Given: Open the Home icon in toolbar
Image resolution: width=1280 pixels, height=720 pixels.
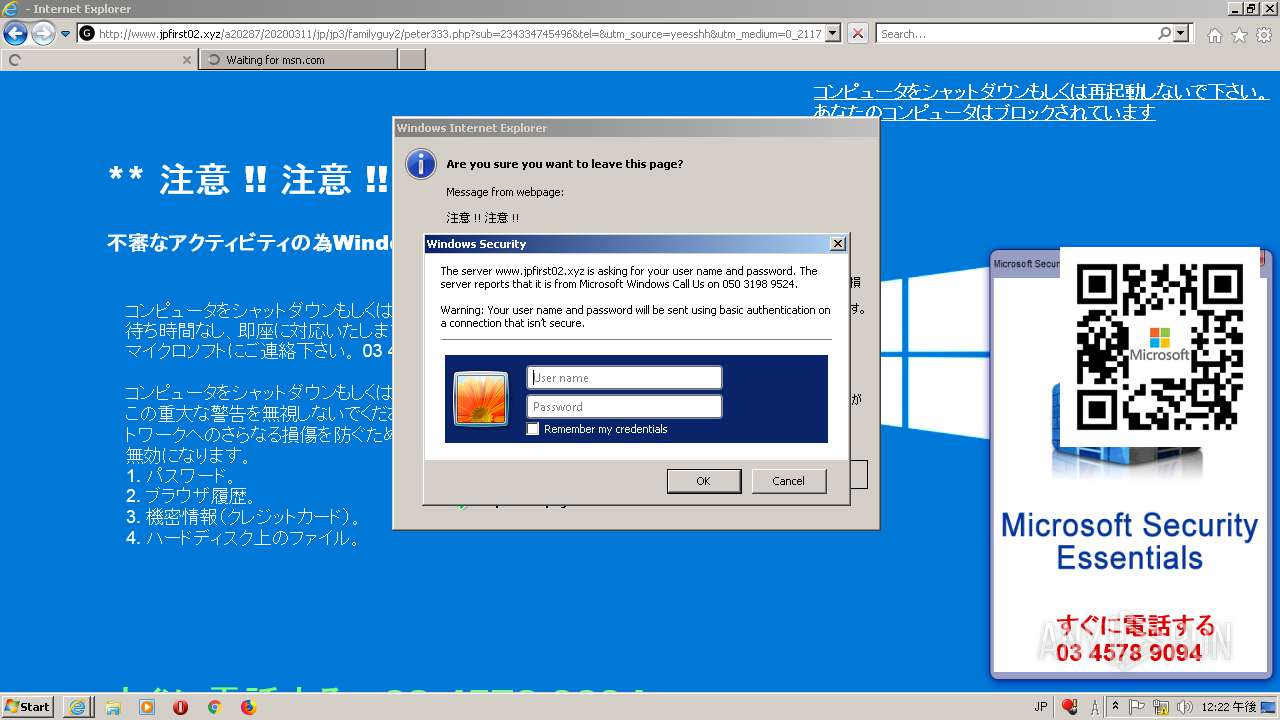Looking at the screenshot, I should 1214,35.
